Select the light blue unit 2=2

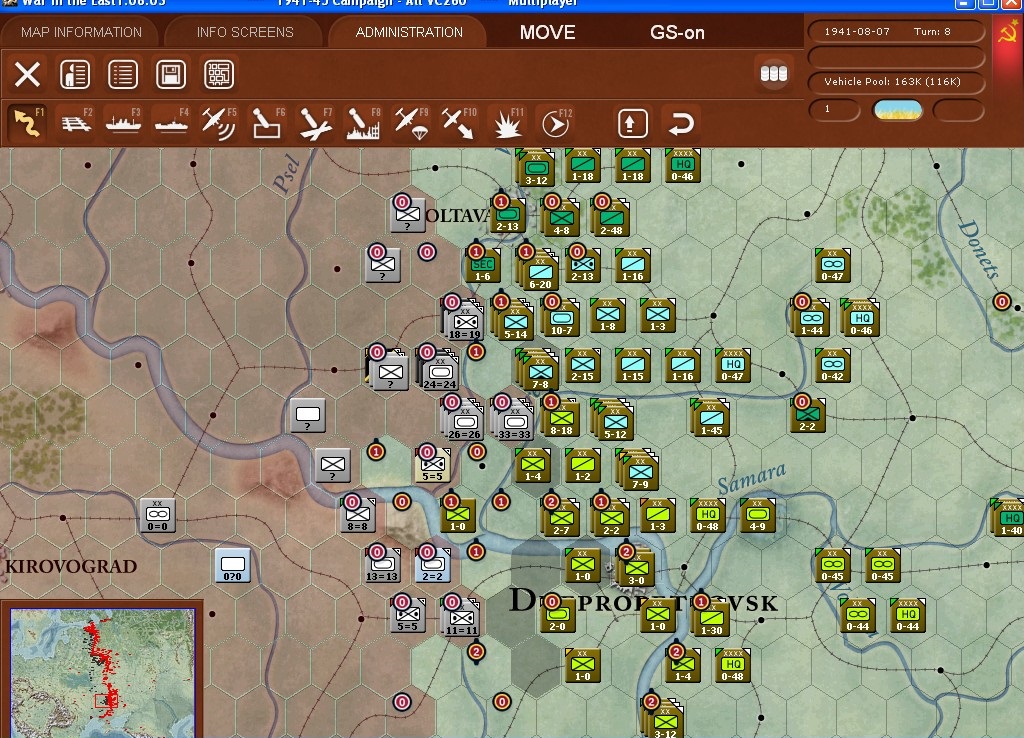point(432,564)
